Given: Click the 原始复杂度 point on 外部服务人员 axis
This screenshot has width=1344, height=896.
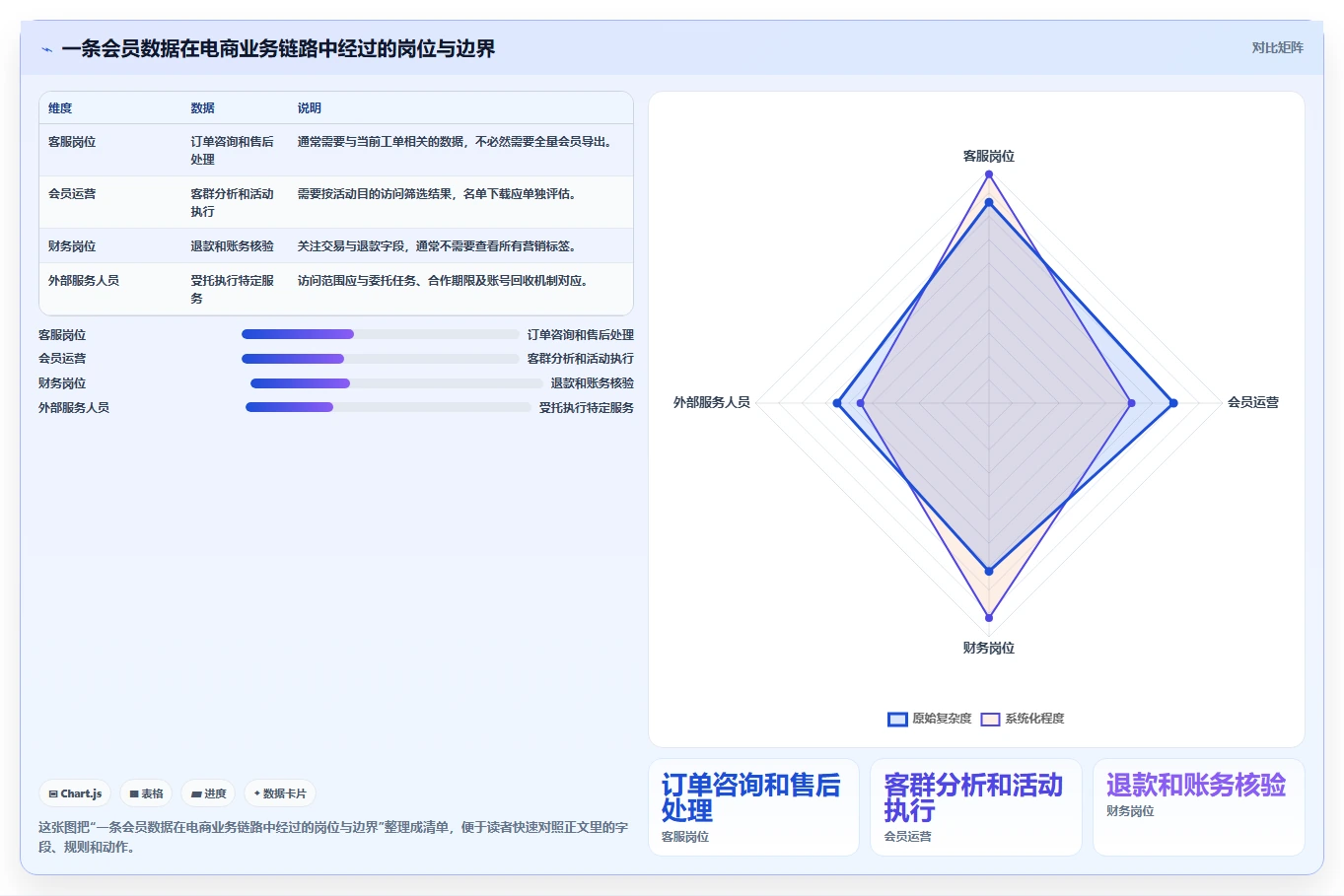Looking at the screenshot, I should tap(837, 403).
